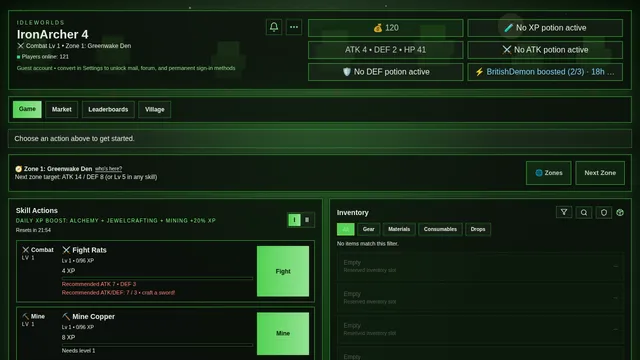Click the Fight Rats XP progress bar
This screenshot has height=360, width=640.
point(157,278)
